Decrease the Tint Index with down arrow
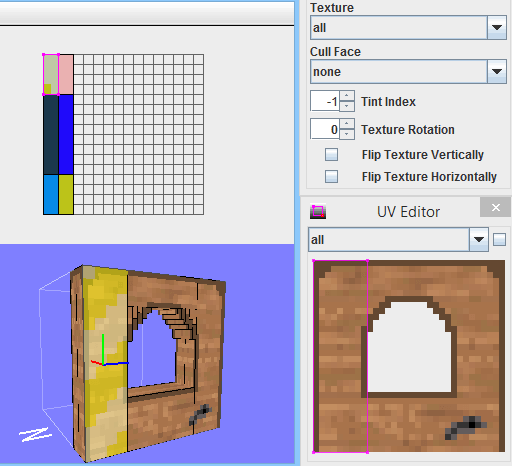This screenshot has height=466, width=512. point(347,106)
